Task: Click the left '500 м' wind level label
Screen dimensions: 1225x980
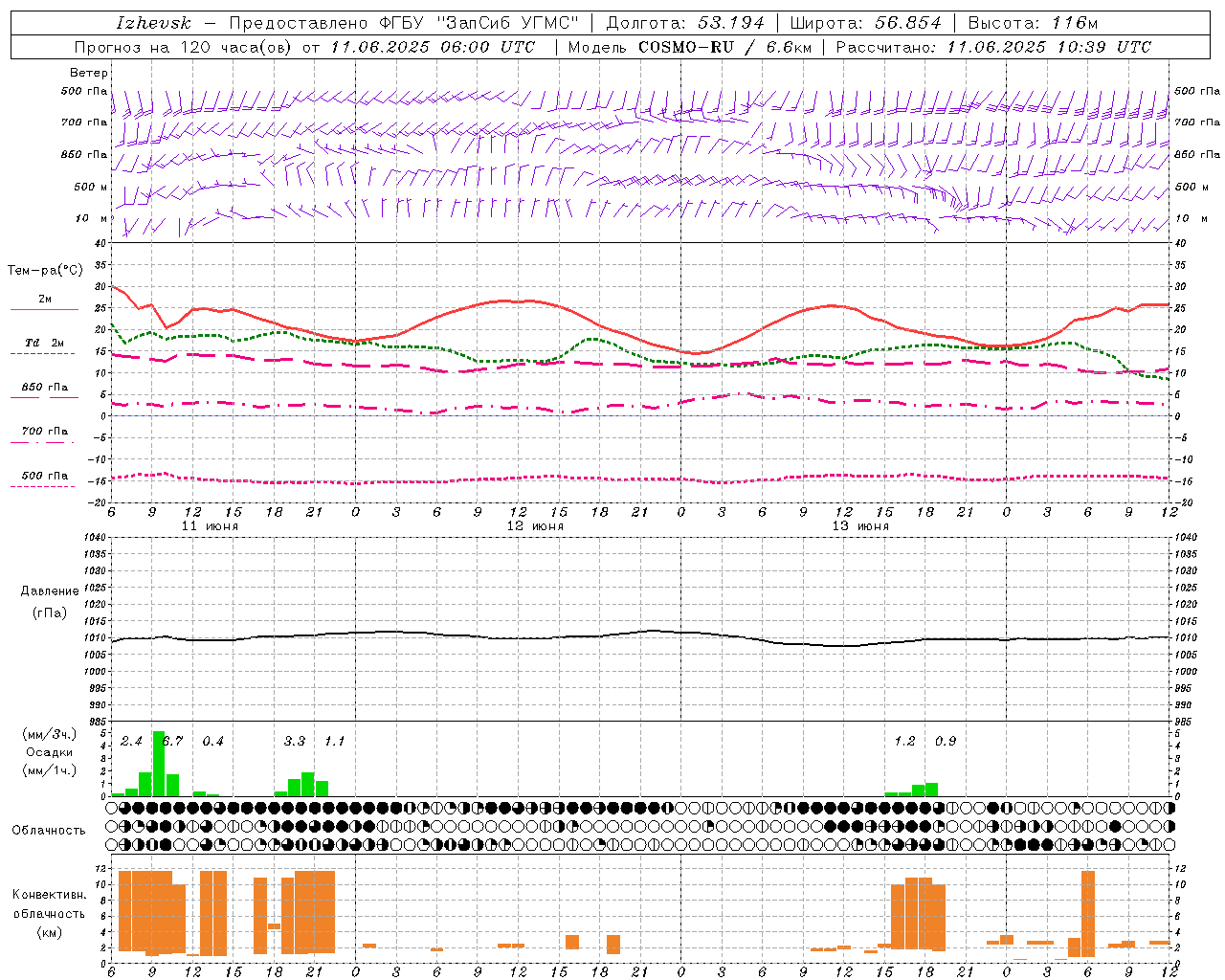Action: click(91, 188)
